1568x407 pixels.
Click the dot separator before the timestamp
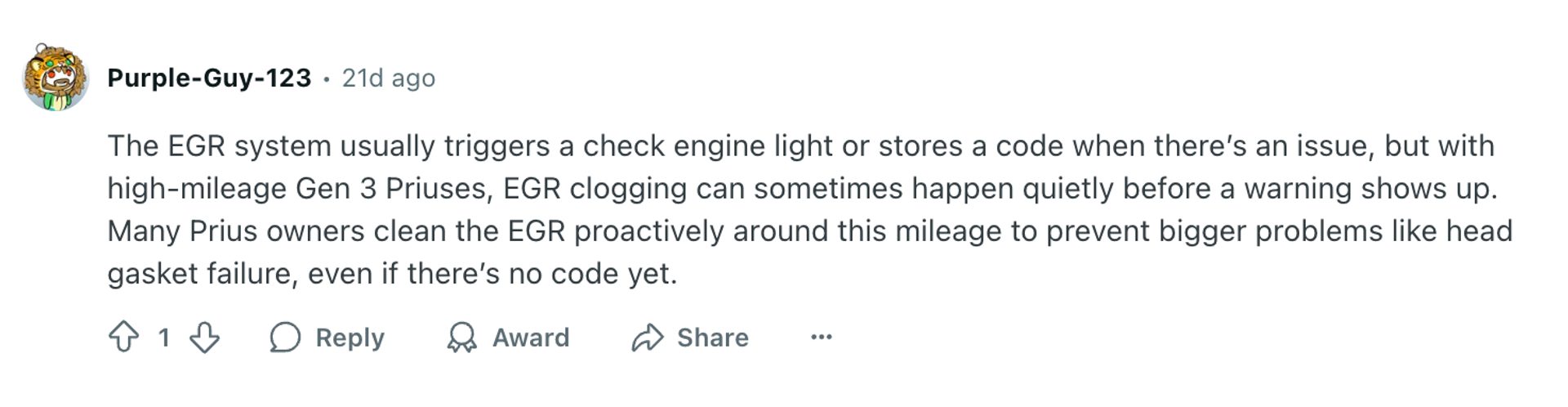tap(327, 79)
